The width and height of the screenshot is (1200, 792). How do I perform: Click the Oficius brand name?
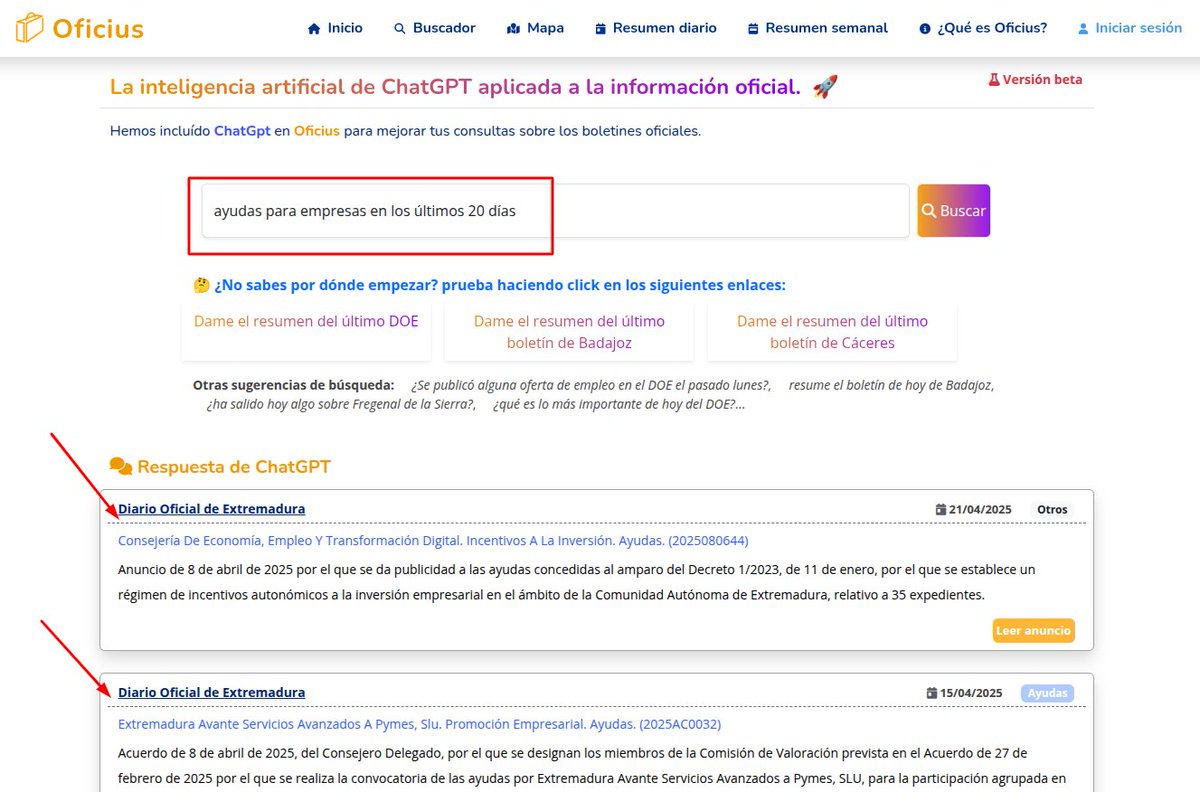98,28
